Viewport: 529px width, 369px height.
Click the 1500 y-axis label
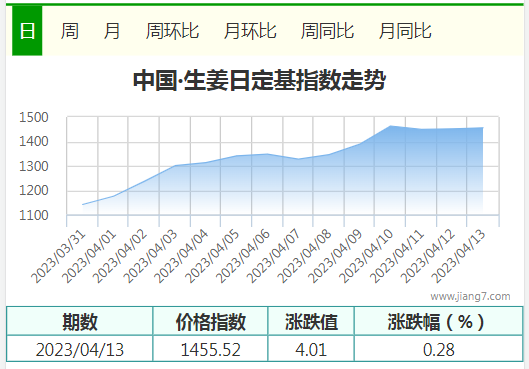pos(34,117)
